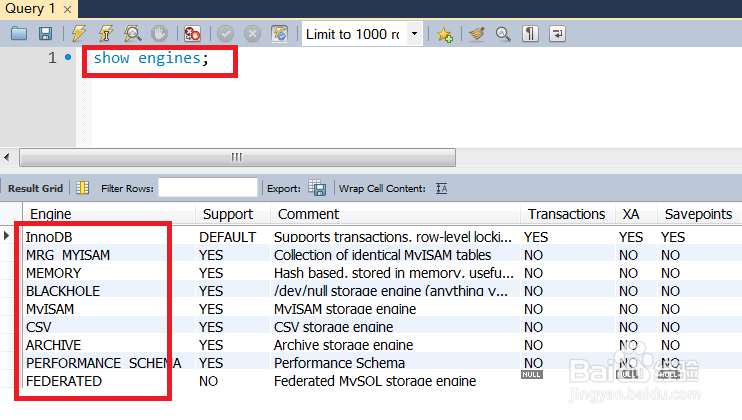Sort by the Savepoints column header
The image size is (742, 420).
pyautogui.click(x=698, y=214)
